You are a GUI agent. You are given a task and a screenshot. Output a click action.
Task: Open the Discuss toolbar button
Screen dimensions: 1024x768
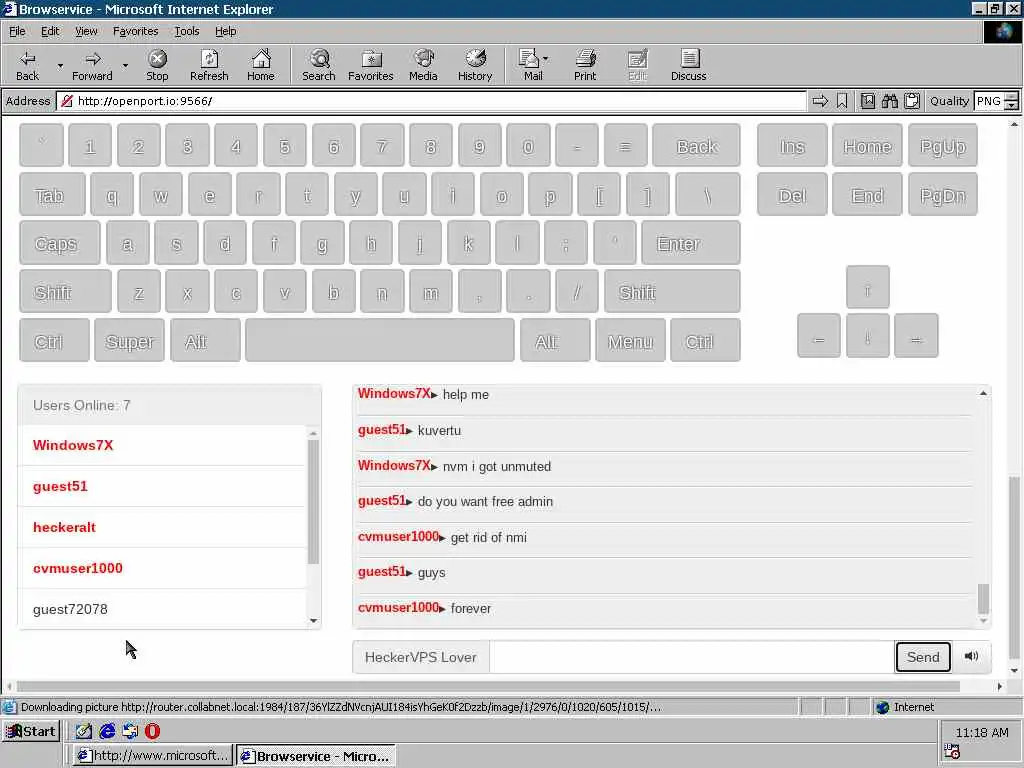coord(688,65)
